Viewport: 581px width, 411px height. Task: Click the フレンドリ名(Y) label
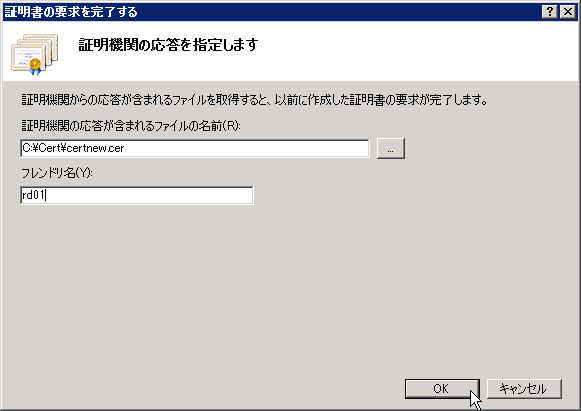(x=57, y=173)
